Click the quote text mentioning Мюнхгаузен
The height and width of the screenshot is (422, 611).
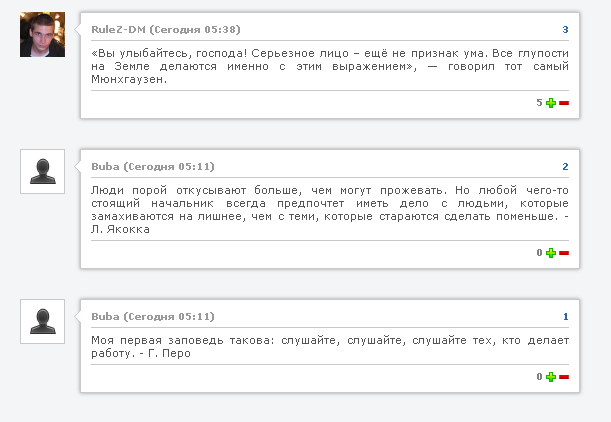tap(330, 66)
